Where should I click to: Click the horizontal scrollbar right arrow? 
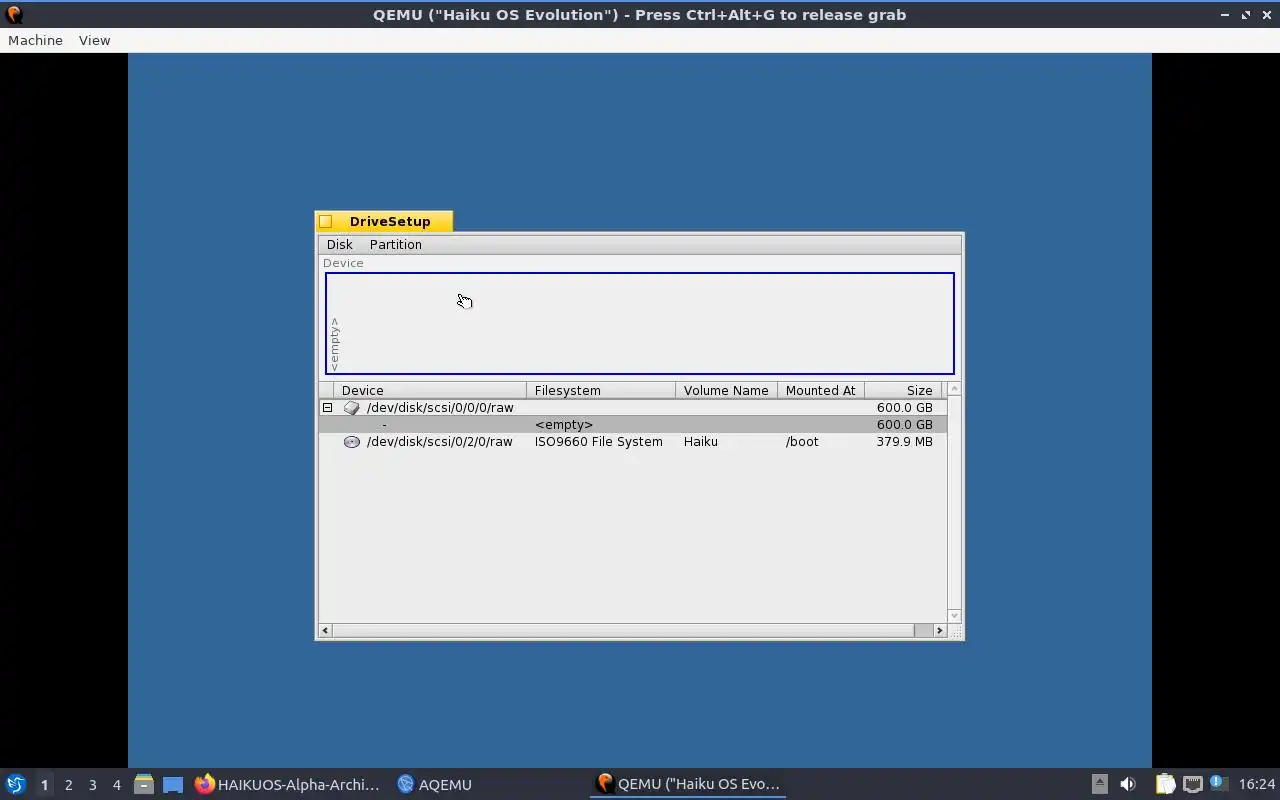click(x=939, y=630)
